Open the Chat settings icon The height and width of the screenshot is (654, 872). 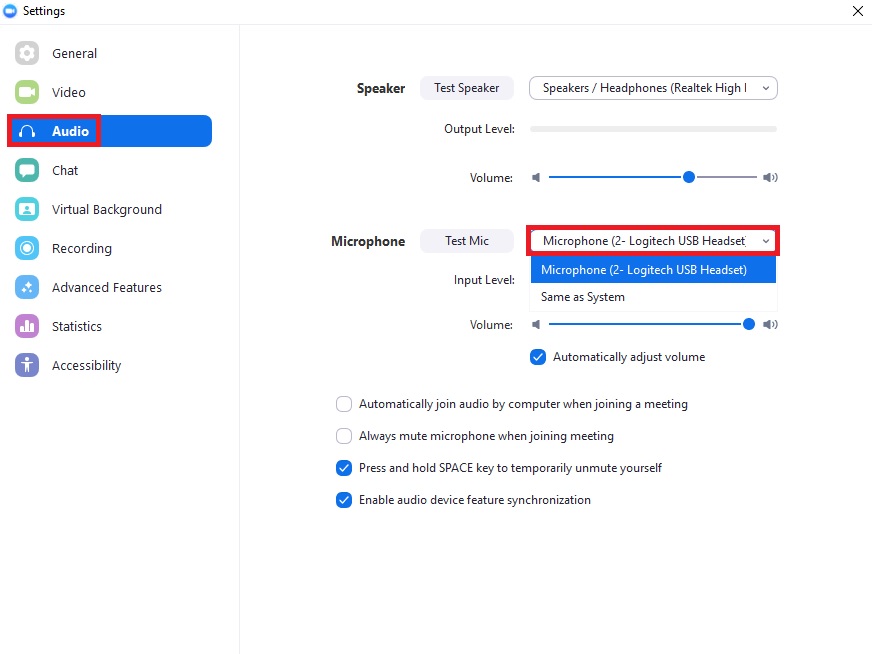tap(26, 170)
